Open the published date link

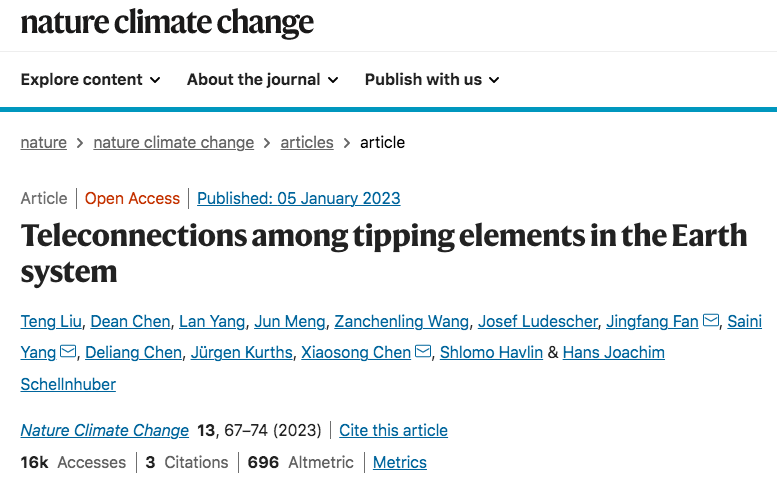(x=299, y=198)
